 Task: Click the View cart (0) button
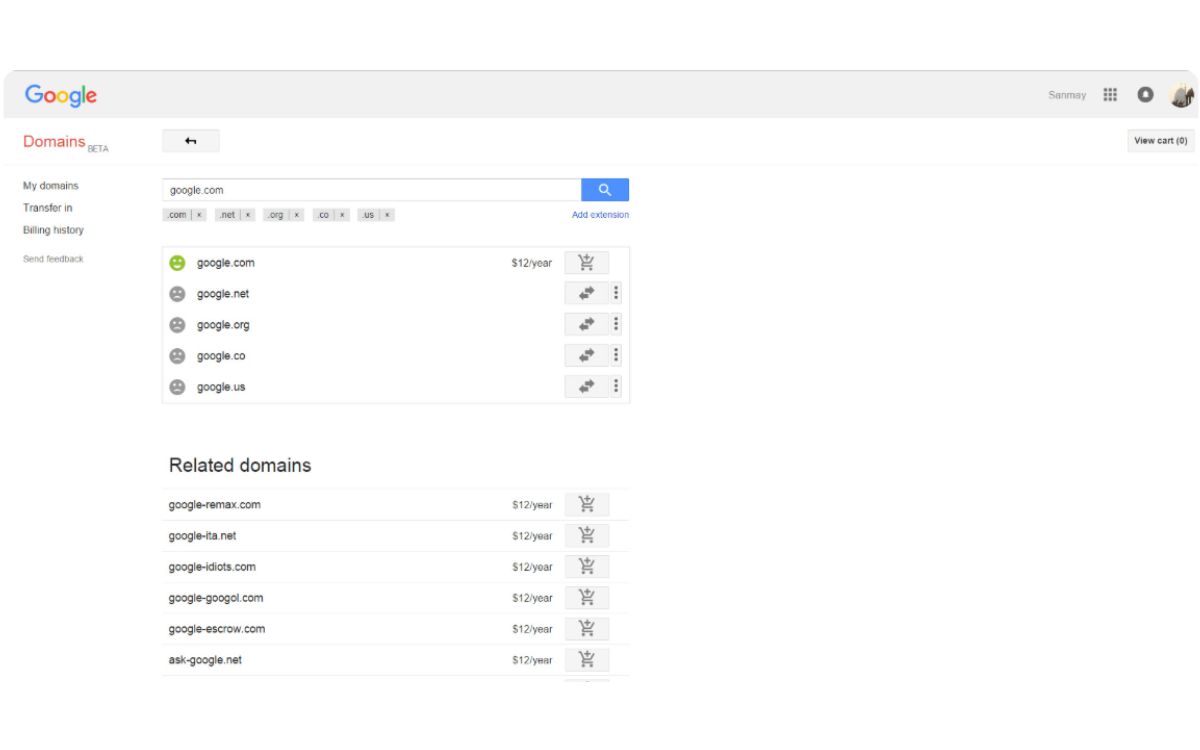(1161, 141)
